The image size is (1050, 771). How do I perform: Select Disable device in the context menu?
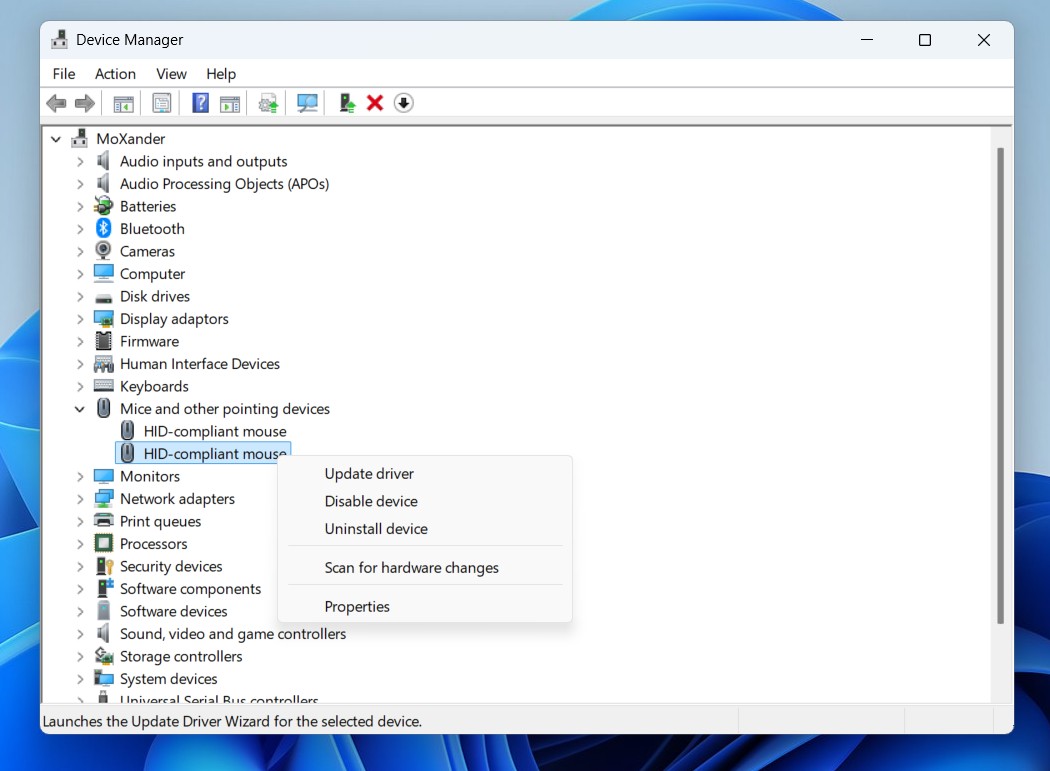pos(371,501)
